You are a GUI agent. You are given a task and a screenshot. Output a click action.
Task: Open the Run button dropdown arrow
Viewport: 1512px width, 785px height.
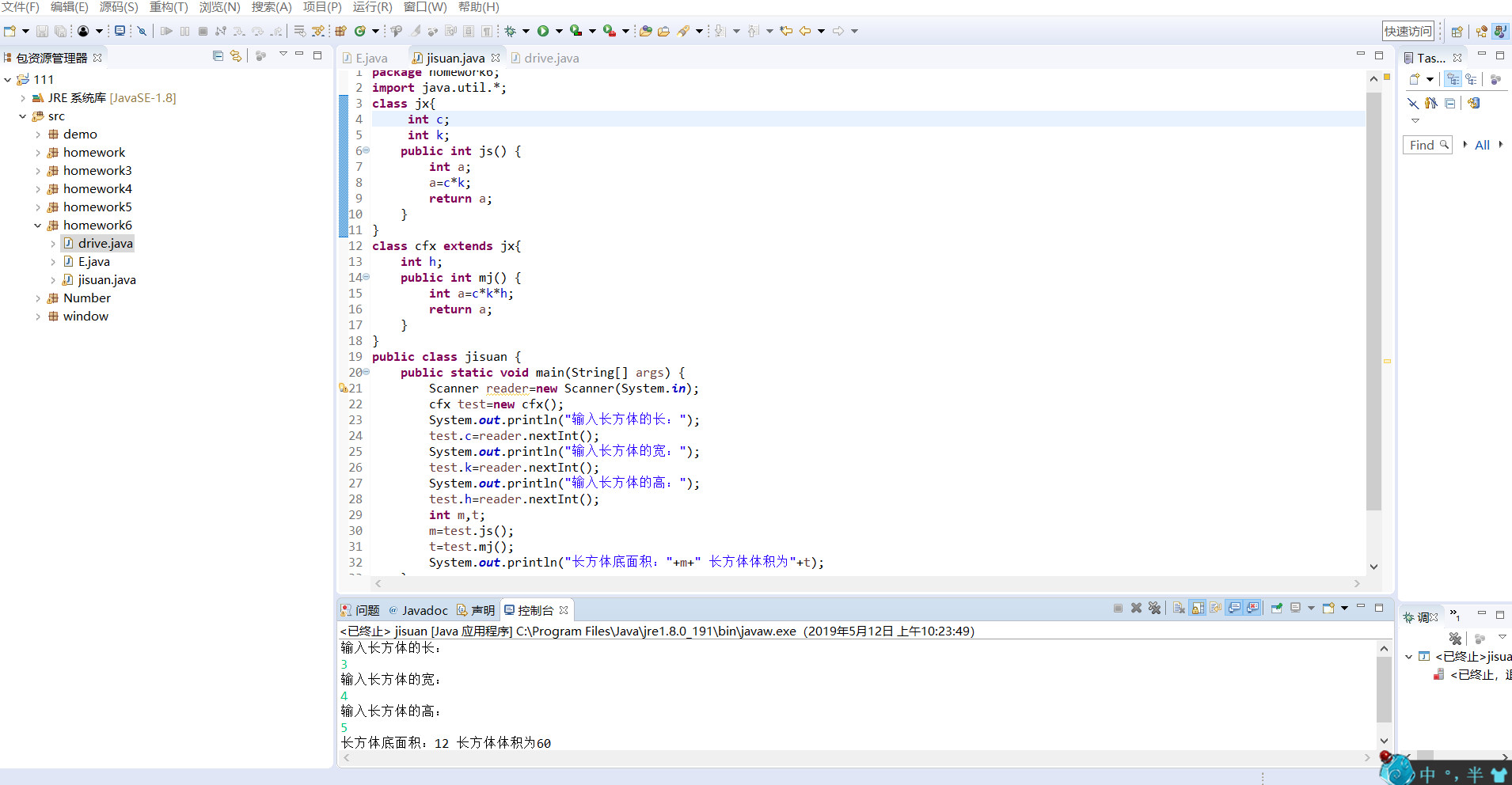(559, 32)
